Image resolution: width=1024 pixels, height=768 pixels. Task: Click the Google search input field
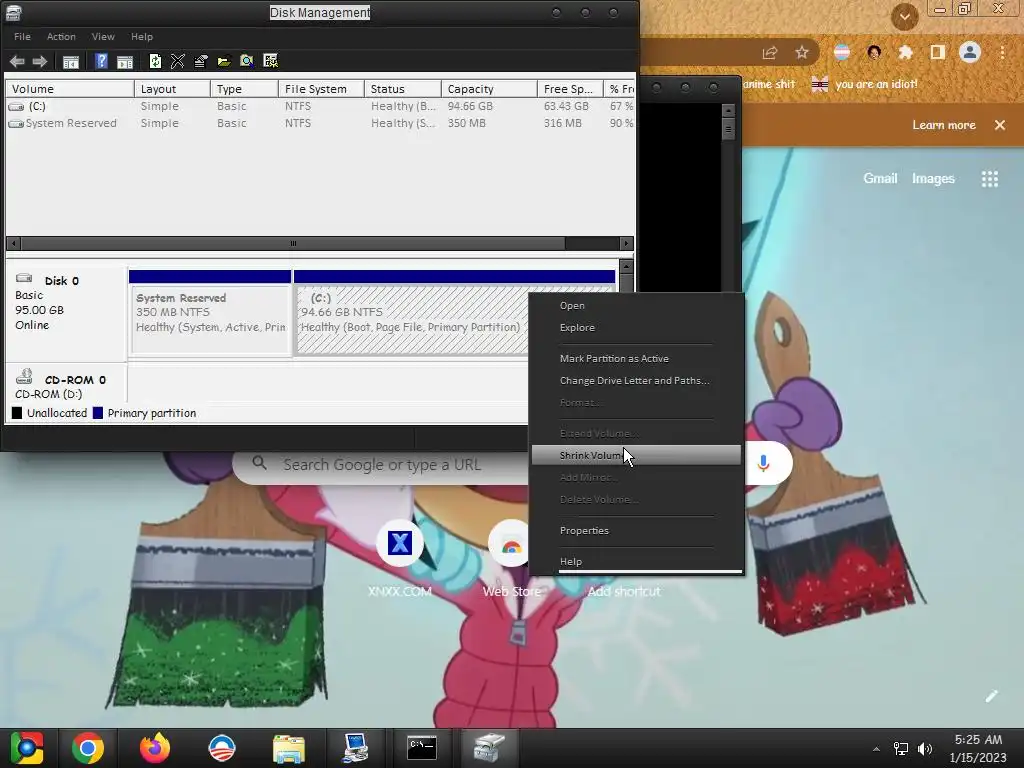point(382,464)
